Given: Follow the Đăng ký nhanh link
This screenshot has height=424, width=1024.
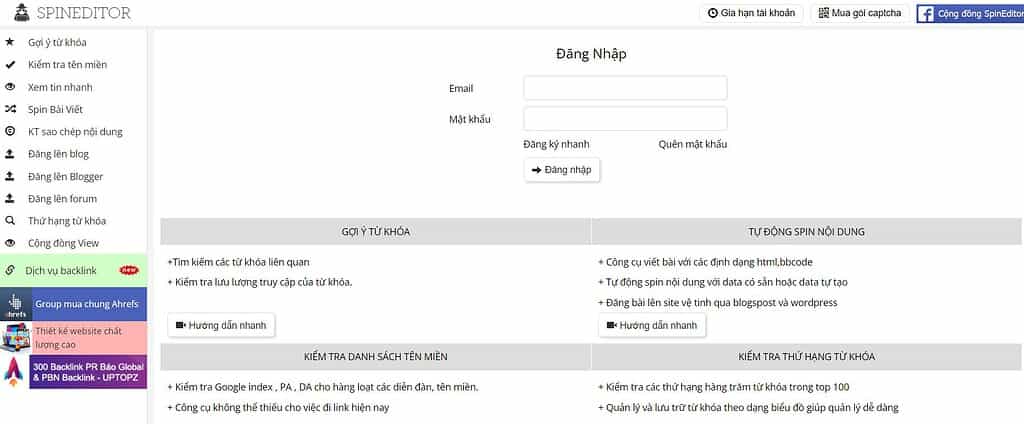Looking at the screenshot, I should [x=556, y=144].
